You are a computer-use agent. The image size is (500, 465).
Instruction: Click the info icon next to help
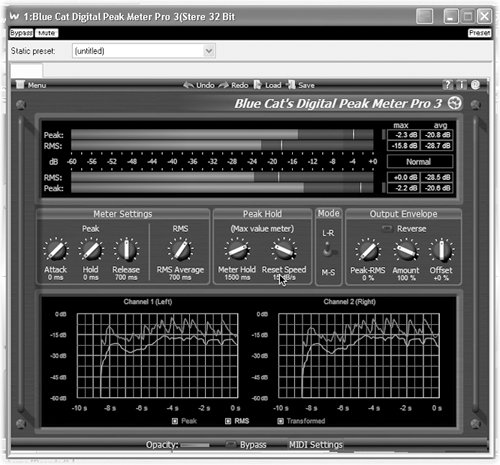coord(461,85)
